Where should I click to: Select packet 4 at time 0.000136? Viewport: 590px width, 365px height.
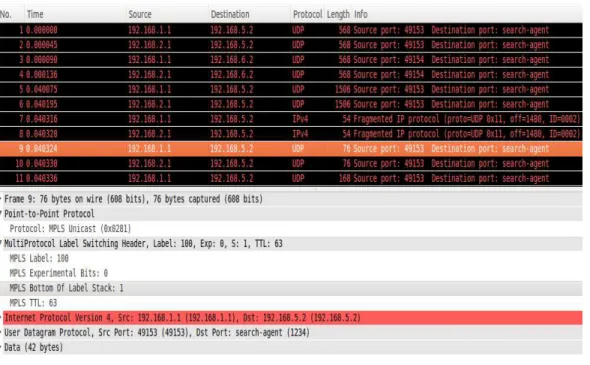pyautogui.click(x=291, y=75)
